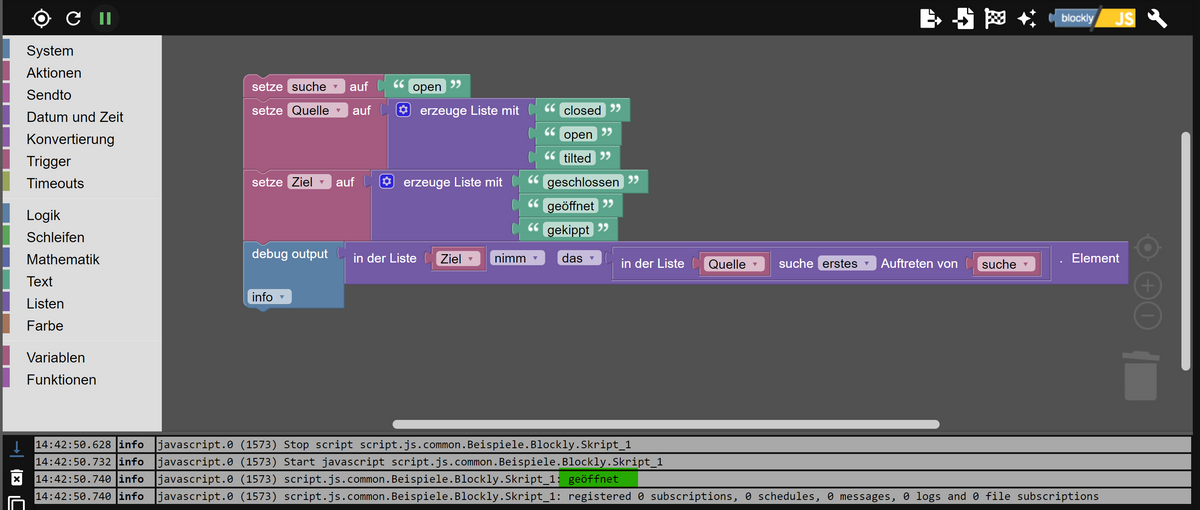Click the 14:42:50.628 log timestamp

click(x=74, y=444)
